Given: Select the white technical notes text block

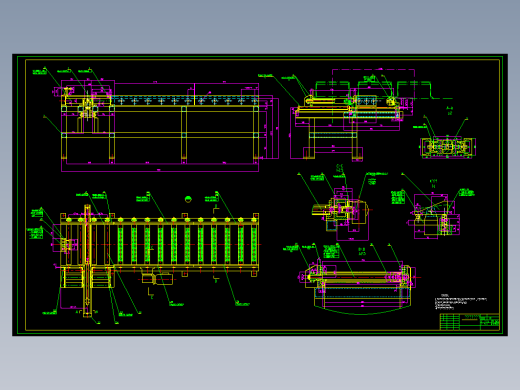Looking at the screenshot, I should coord(461,302).
